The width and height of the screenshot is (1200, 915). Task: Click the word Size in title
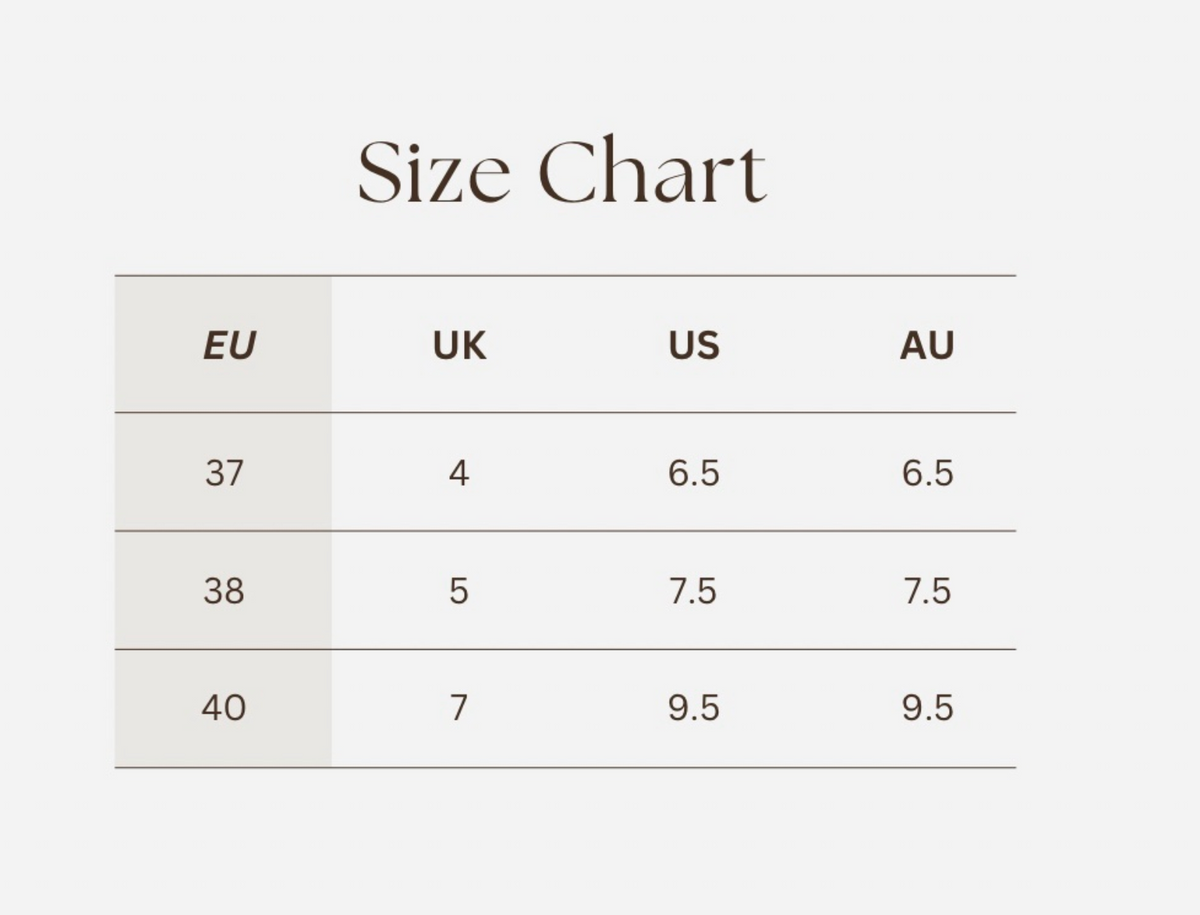click(x=434, y=173)
